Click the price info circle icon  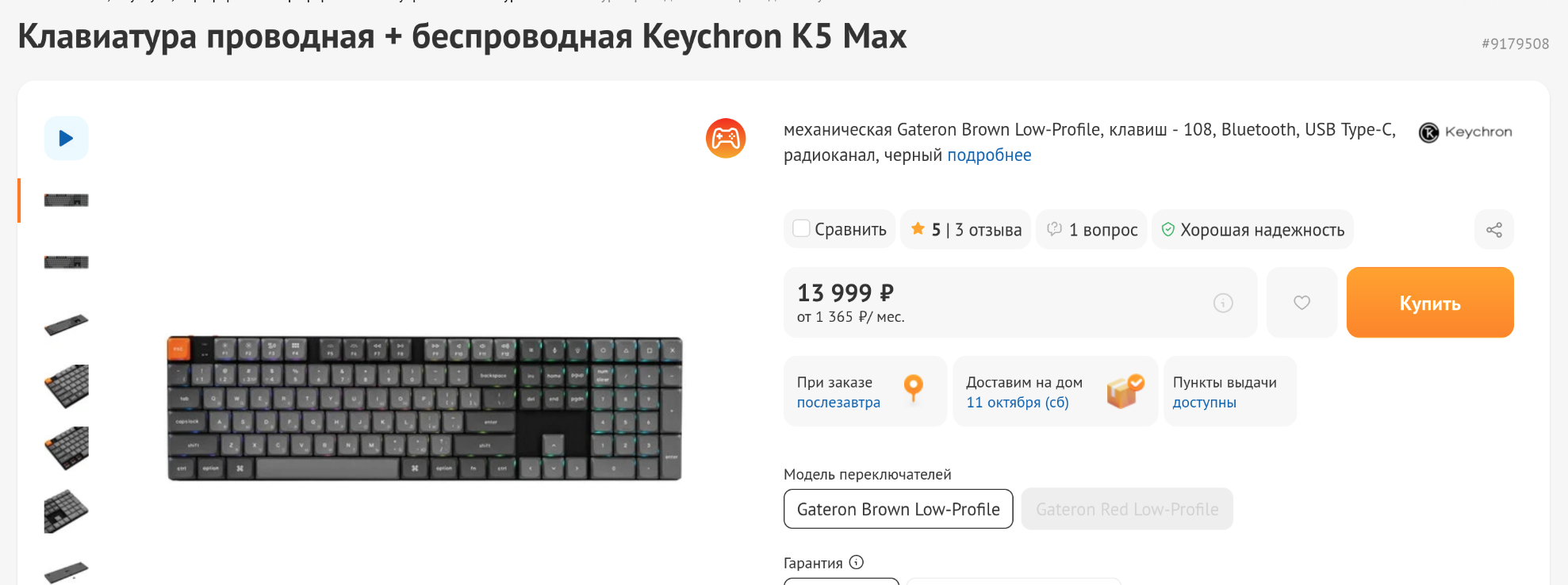pyautogui.click(x=1223, y=303)
